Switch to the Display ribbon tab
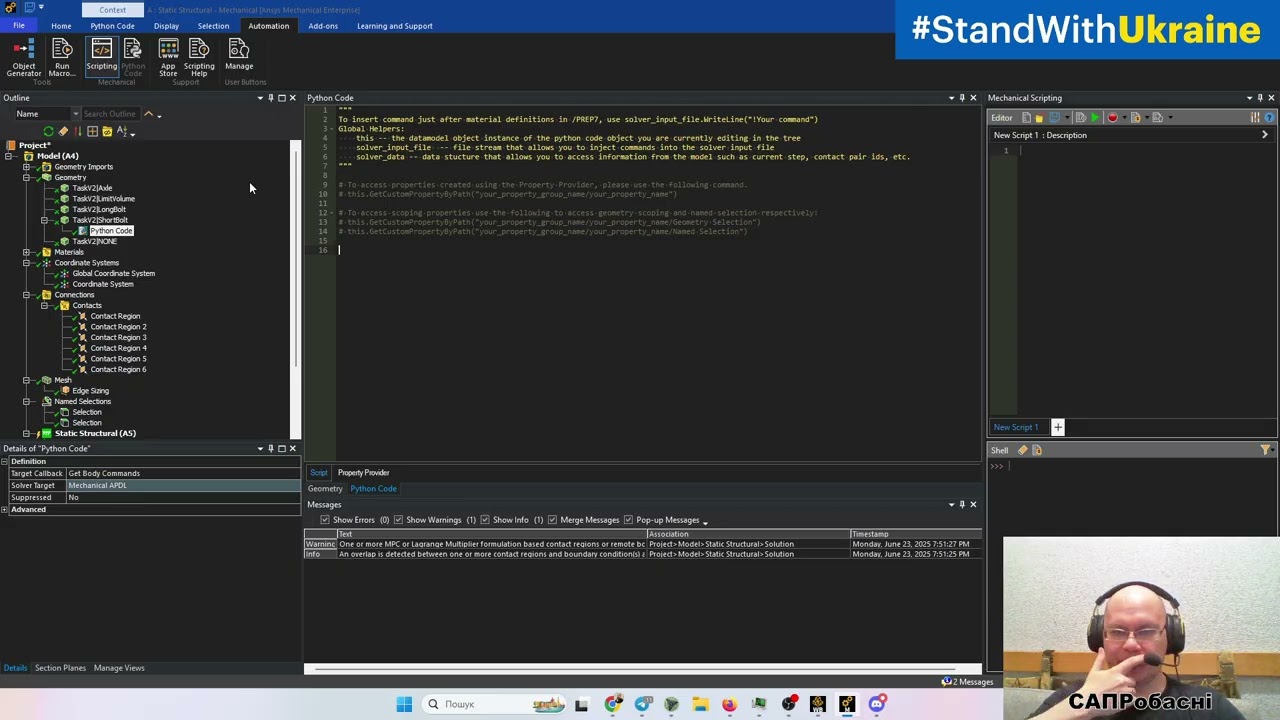 click(166, 26)
